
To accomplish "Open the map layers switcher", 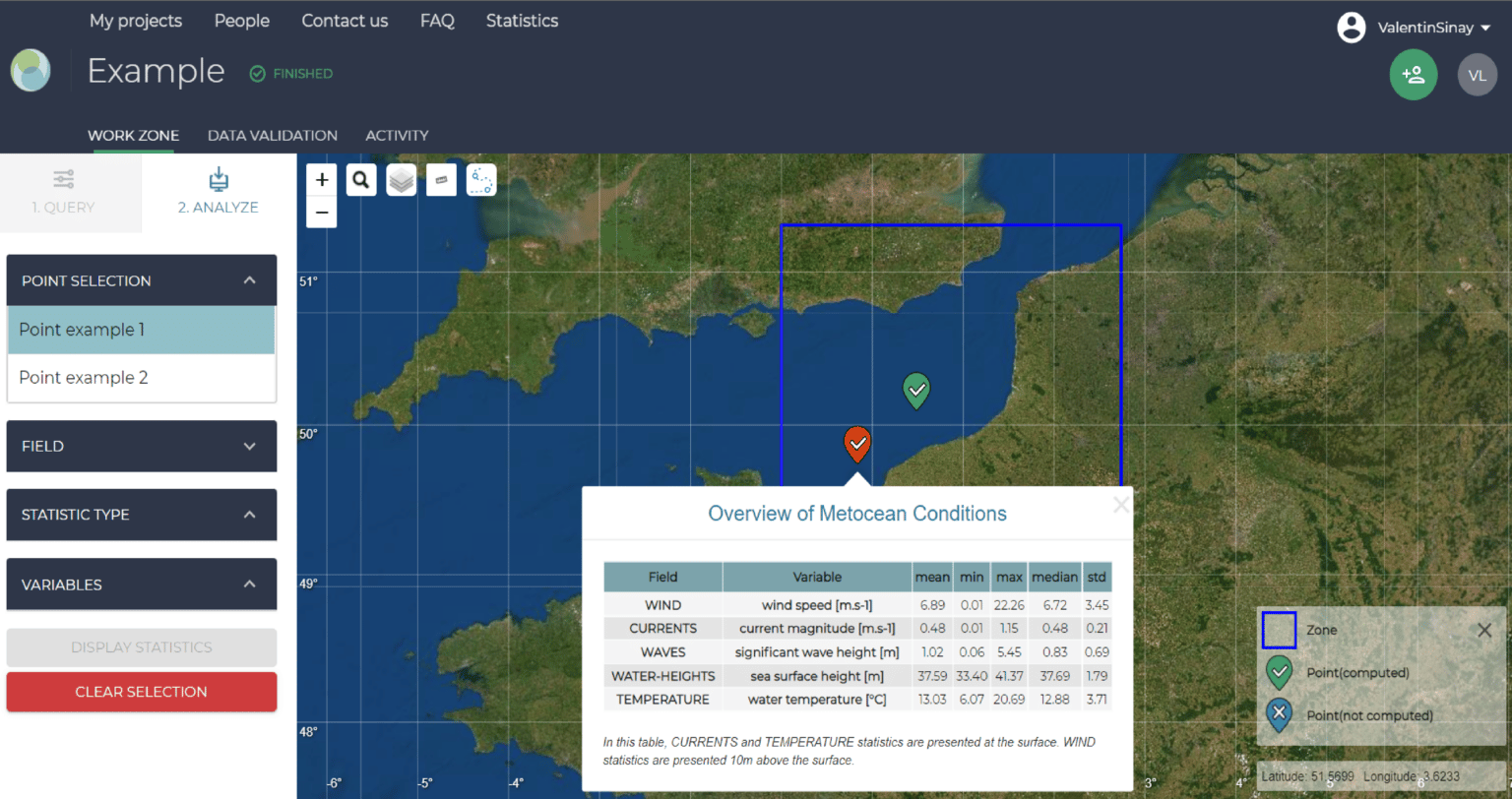I will pyautogui.click(x=401, y=179).
